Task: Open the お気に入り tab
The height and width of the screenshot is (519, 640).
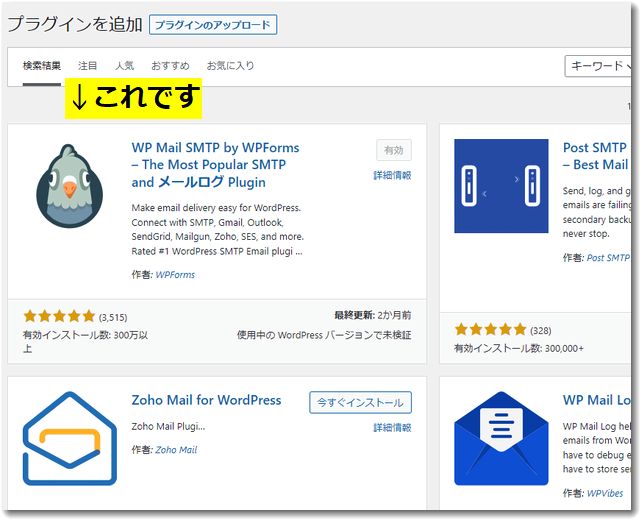Action: point(230,66)
